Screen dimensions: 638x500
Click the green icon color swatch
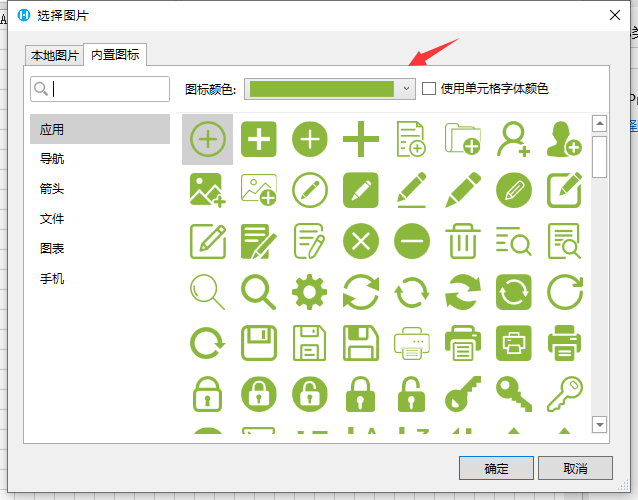coord(321,89)
